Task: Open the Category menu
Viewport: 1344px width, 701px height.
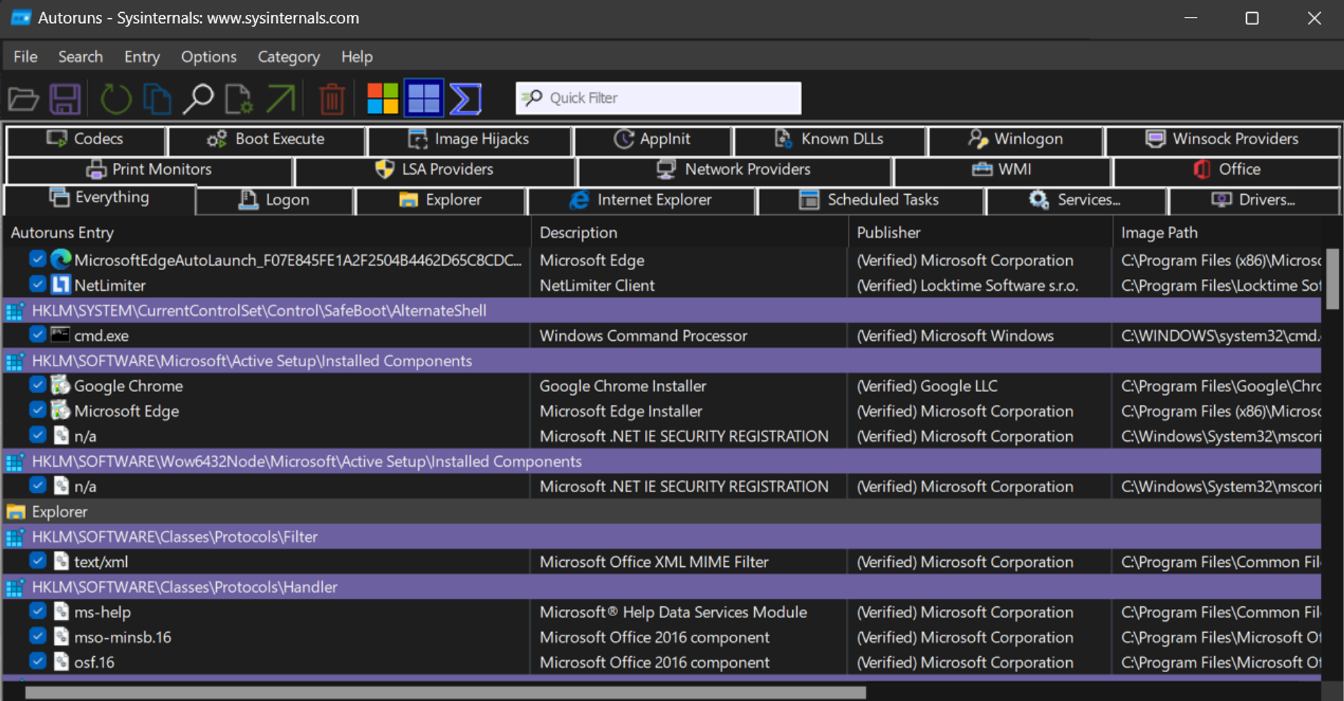Action: (x=288, y=57)
